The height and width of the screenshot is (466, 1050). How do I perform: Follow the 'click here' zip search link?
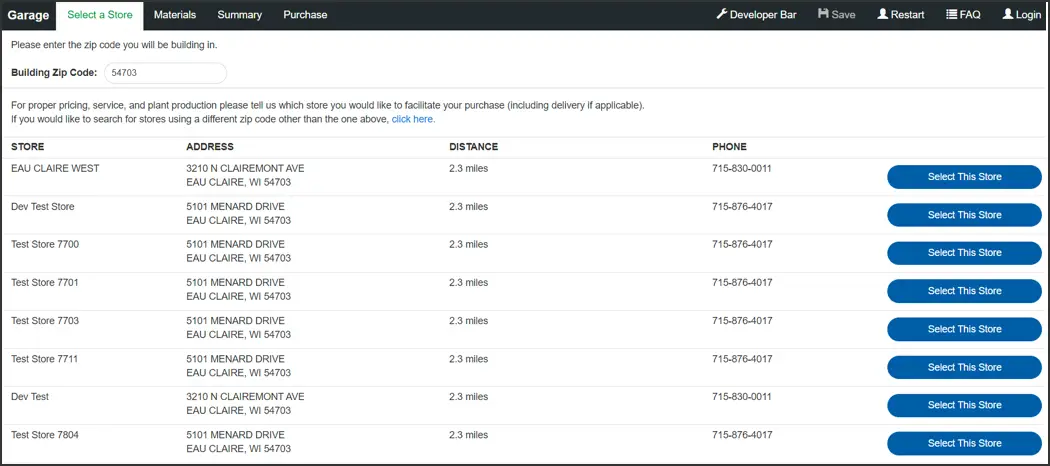point(413,119)
